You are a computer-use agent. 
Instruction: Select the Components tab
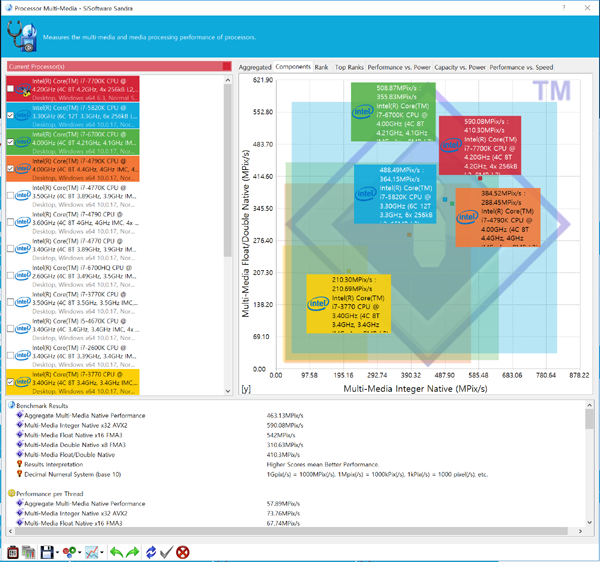coord(293,67)
